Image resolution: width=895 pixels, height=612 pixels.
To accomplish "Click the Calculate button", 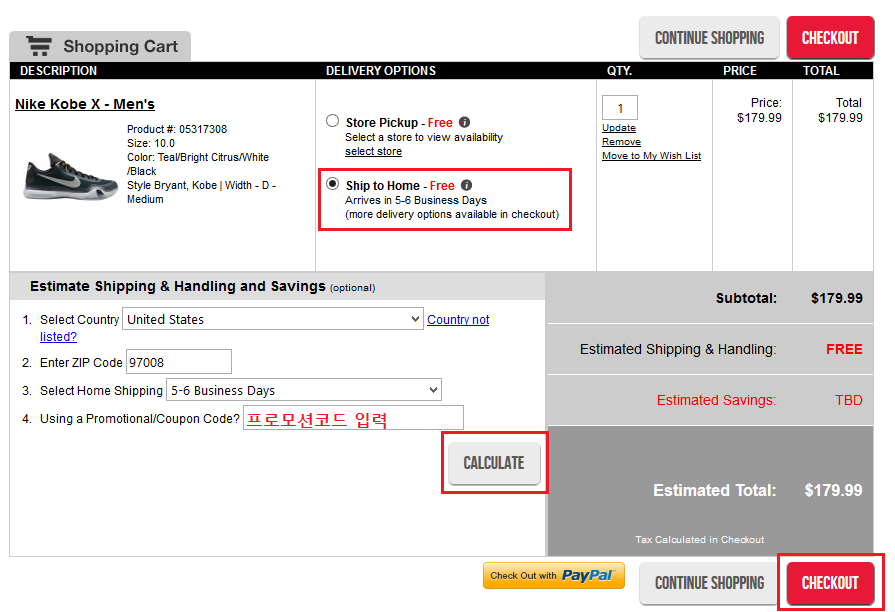I will click(494, 463).
